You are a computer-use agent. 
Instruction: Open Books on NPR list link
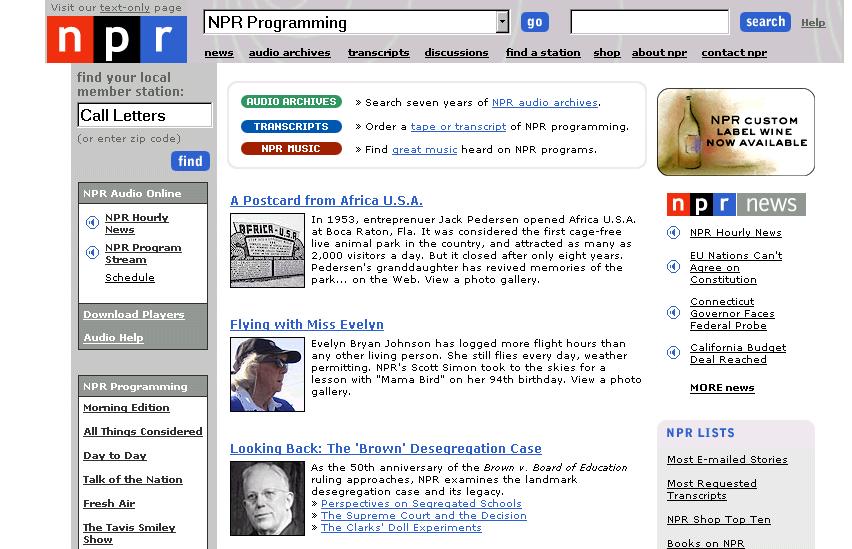(x=706, y=544)
